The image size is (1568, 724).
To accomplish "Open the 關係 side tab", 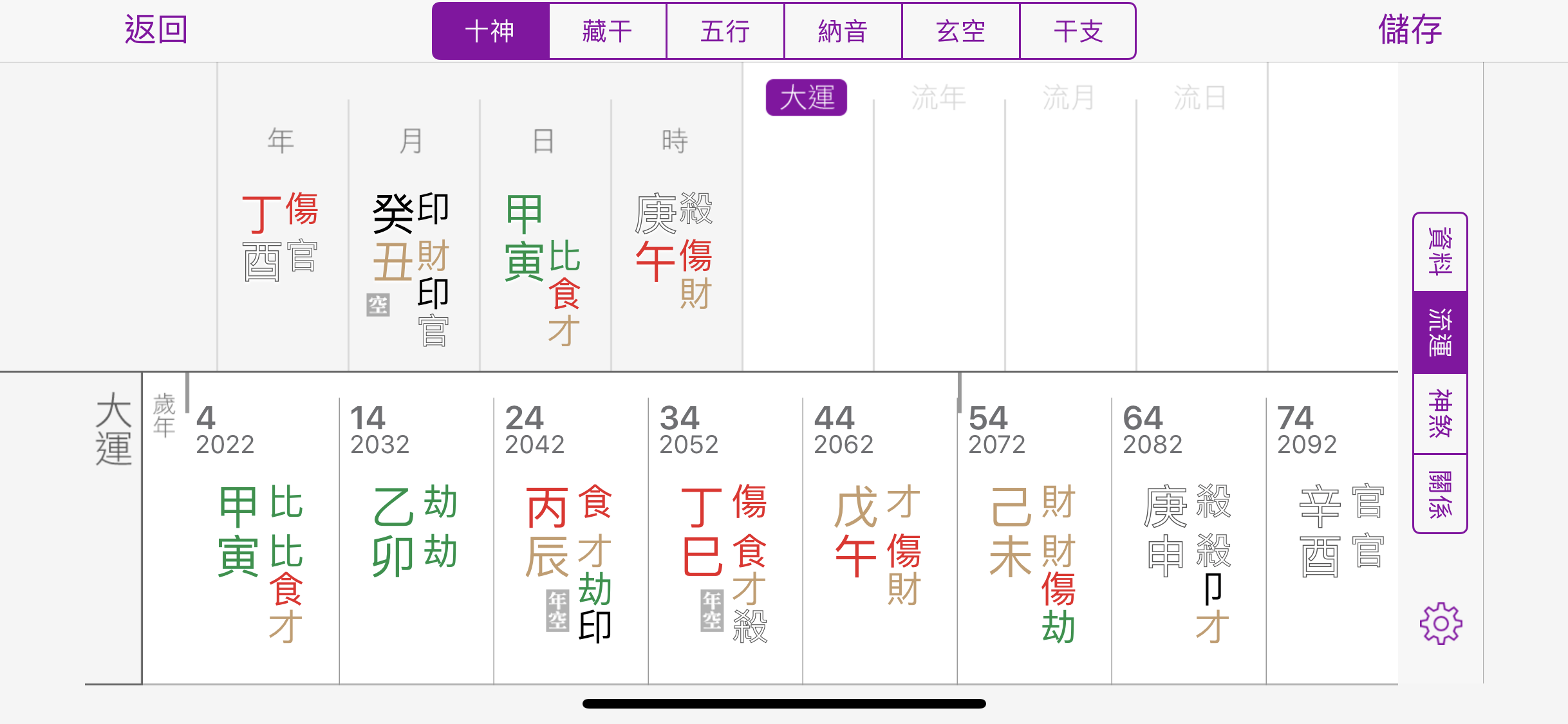I will (1440, 494).
